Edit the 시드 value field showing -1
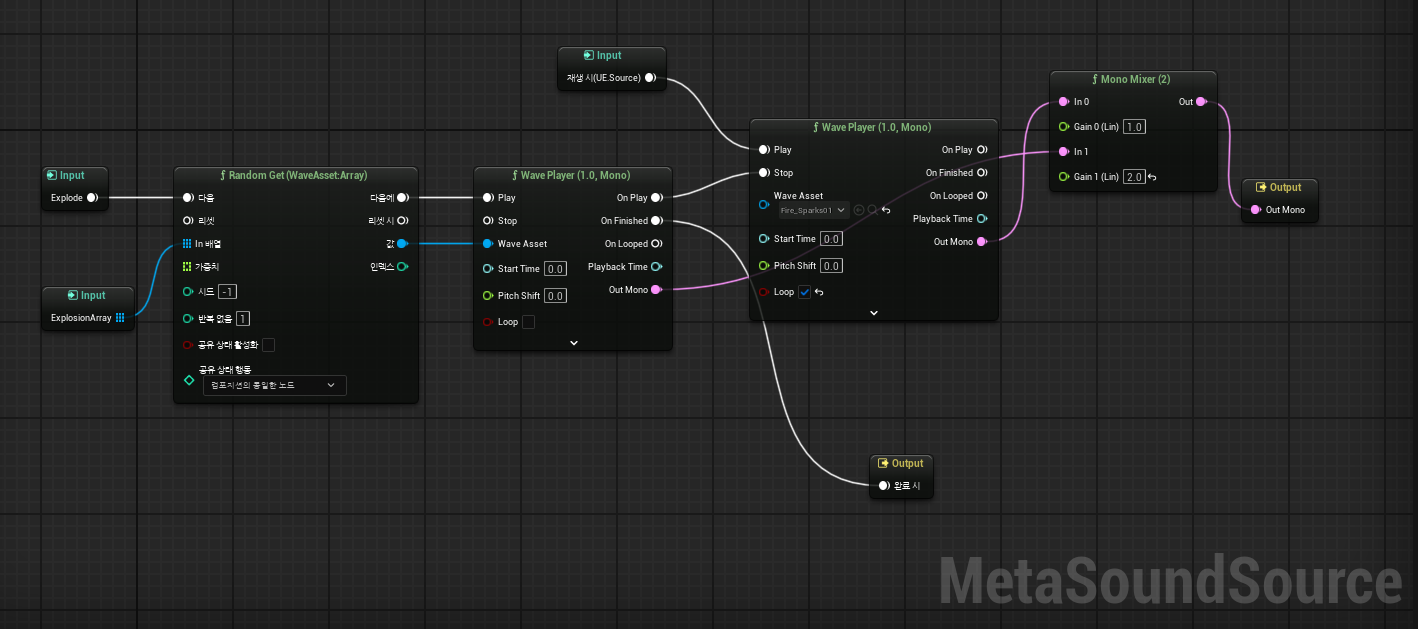 pyautogui.click(x=227, y=291)
